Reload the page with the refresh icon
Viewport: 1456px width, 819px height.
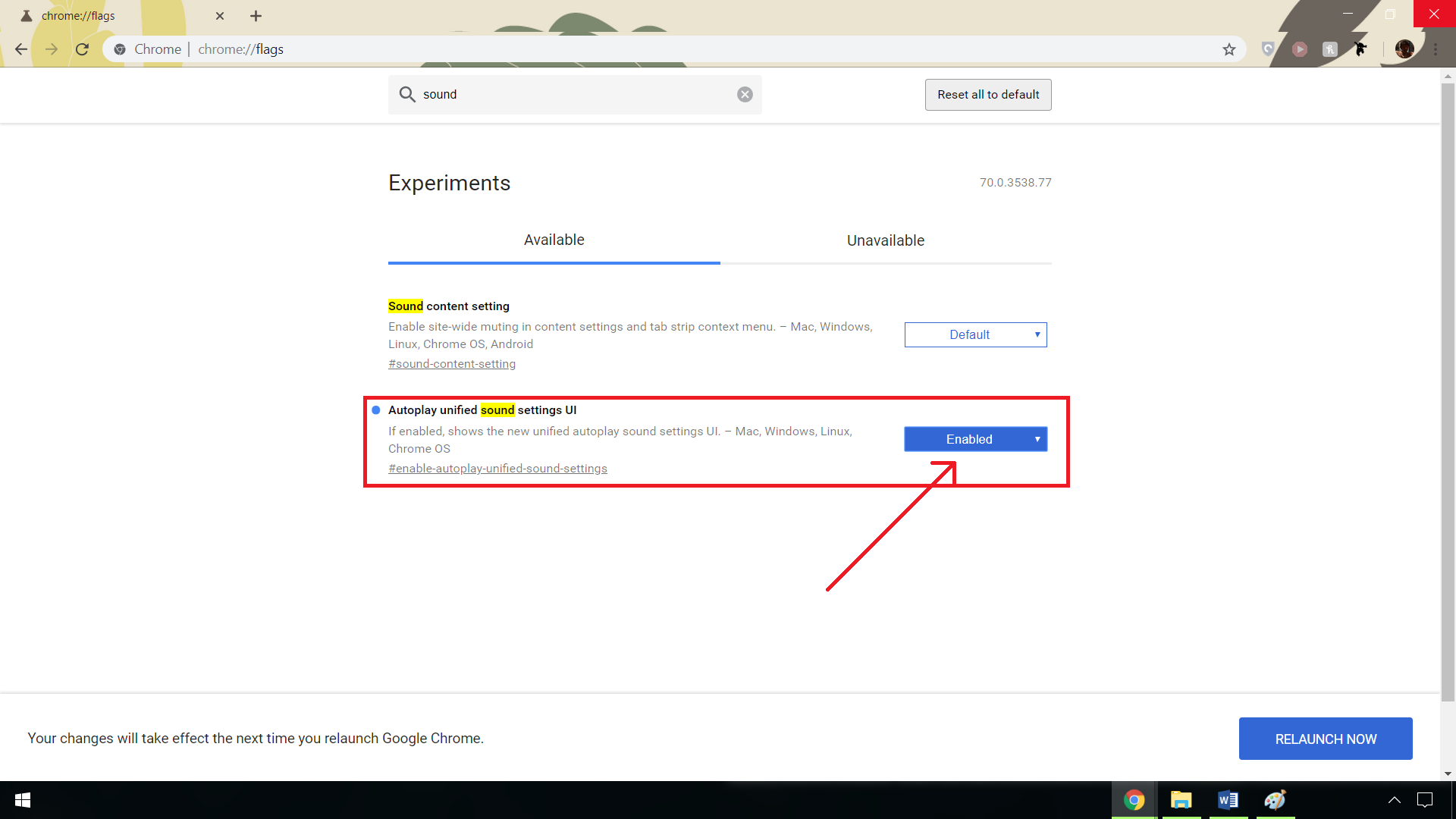point(82,49)
